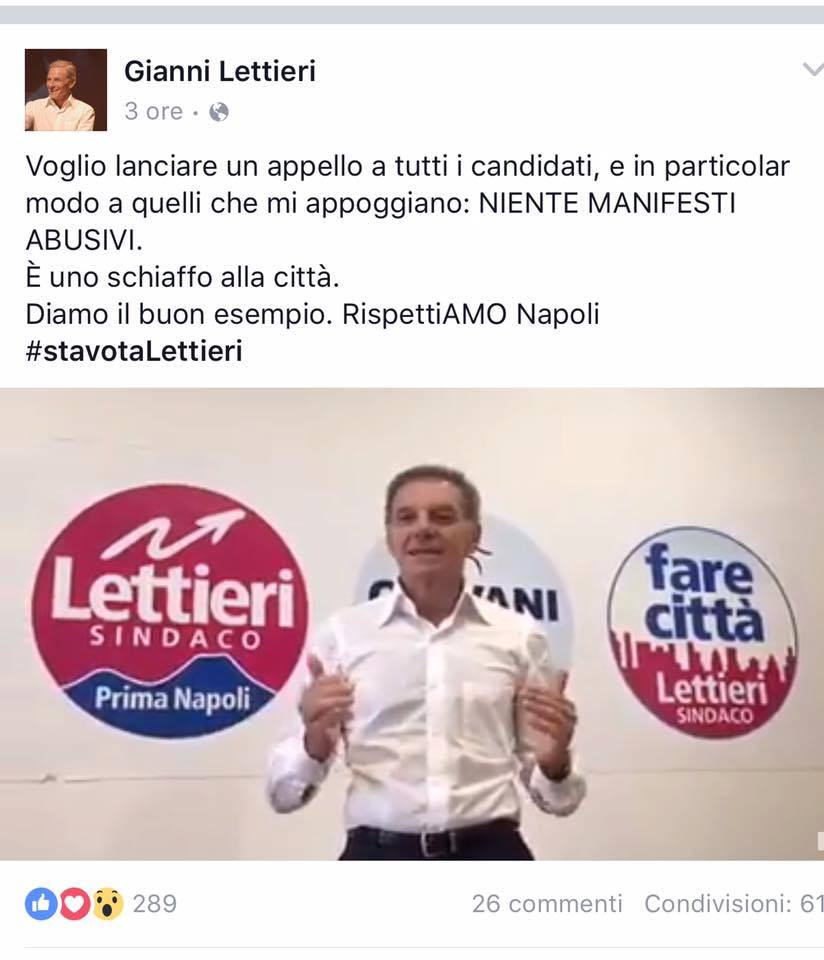Click the small white marker at video edge

click(x=820, y=841)
